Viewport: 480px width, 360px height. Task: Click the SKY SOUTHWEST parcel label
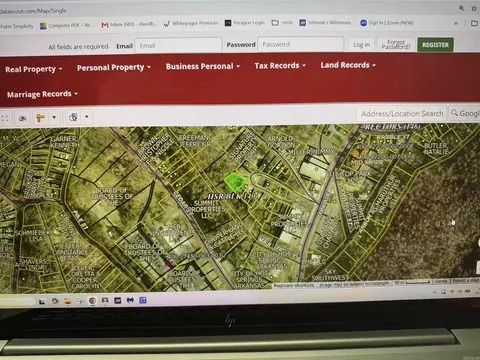330,275
